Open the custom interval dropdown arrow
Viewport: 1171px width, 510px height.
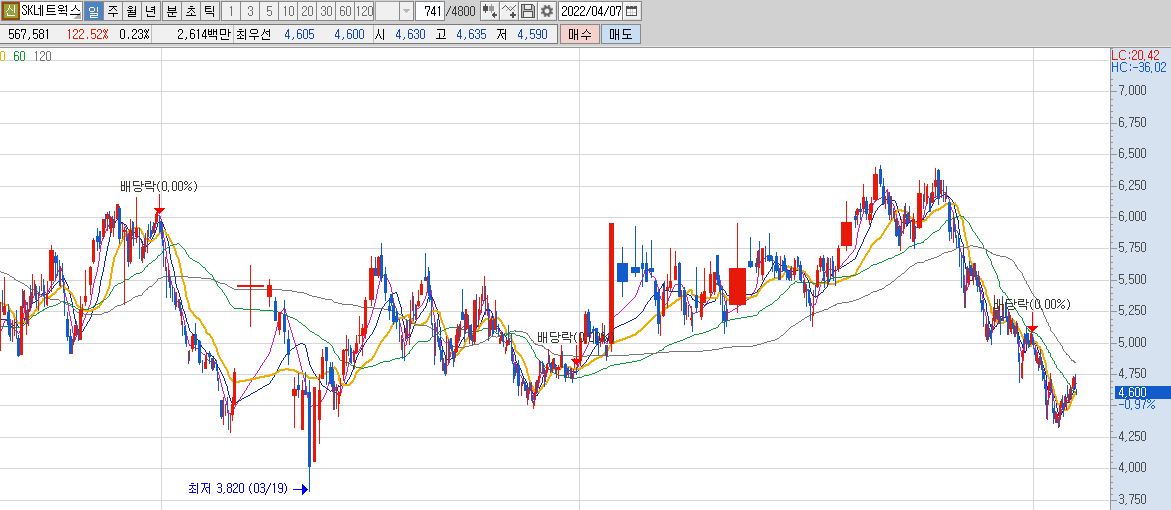(406, 11)
